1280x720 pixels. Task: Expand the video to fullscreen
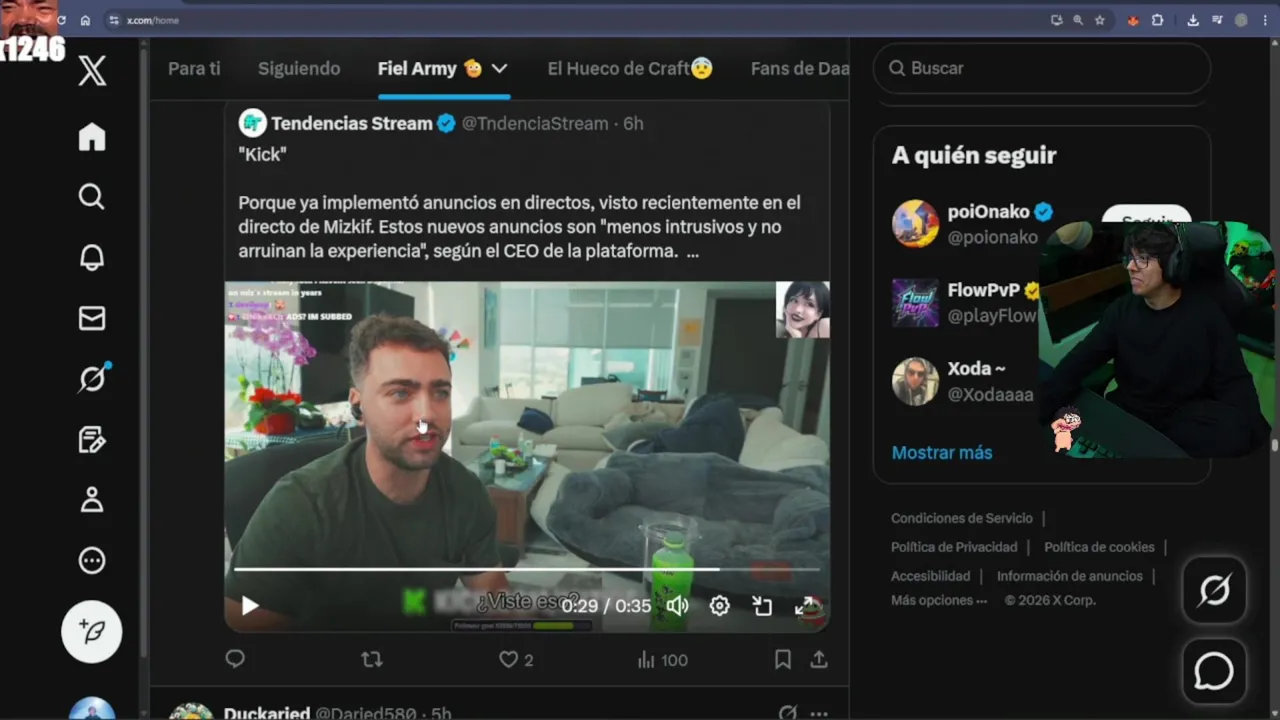804,605
